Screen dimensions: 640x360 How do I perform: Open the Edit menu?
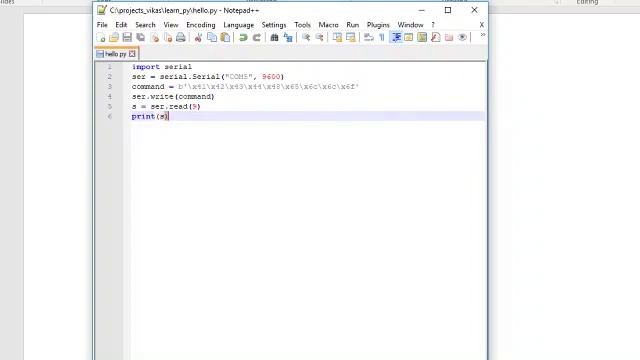coord(121,25)
